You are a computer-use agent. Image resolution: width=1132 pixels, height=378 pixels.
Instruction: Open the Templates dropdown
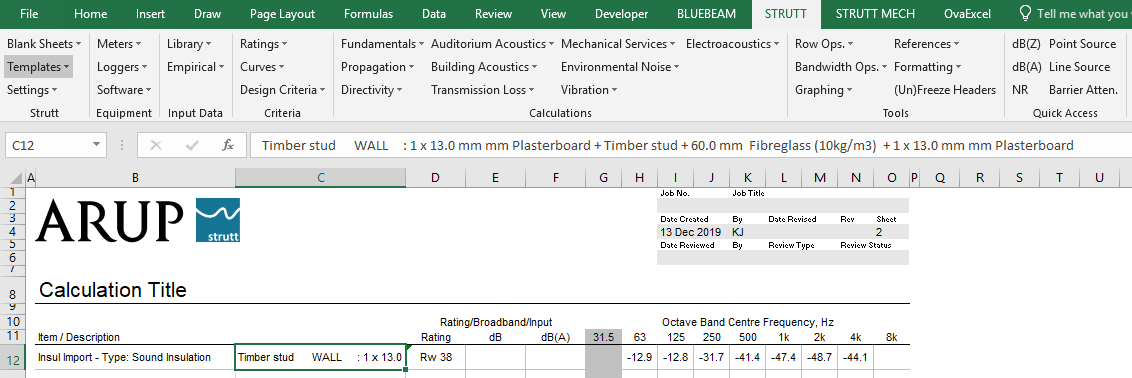tap(38, 67)
